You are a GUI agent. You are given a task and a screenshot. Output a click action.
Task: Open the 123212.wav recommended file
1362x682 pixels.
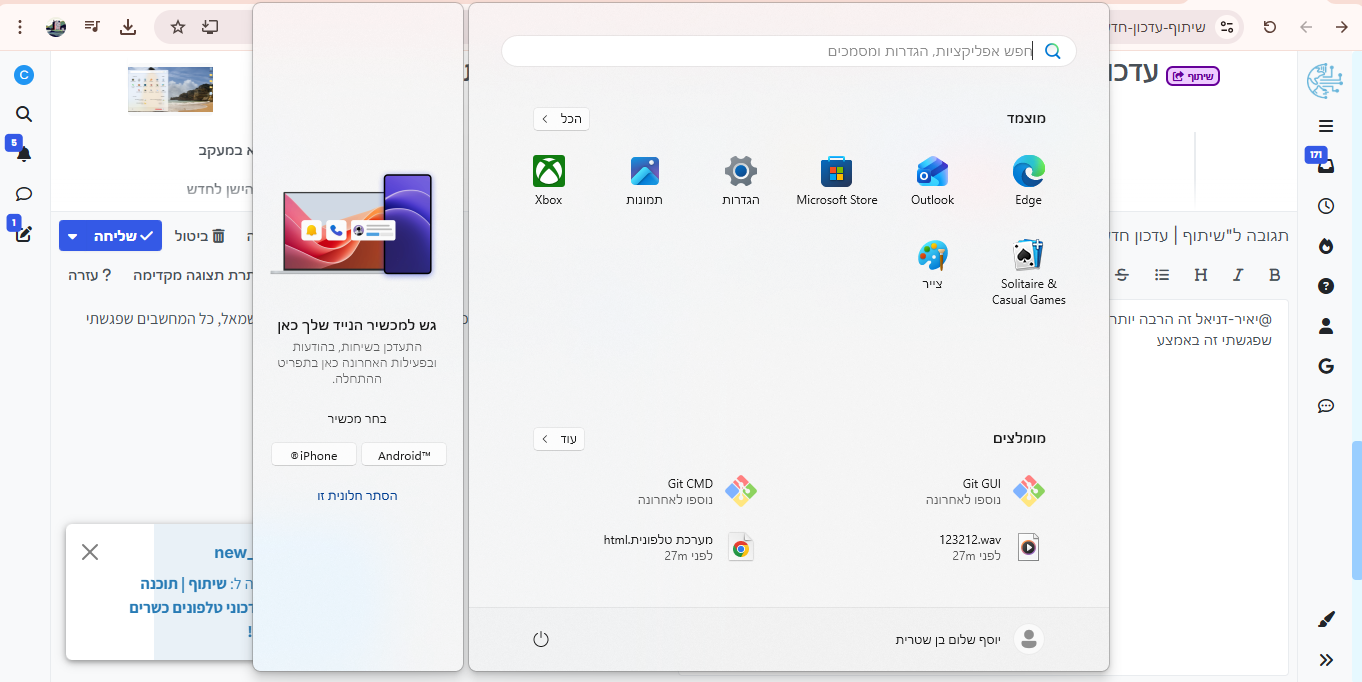(1028, 547)
